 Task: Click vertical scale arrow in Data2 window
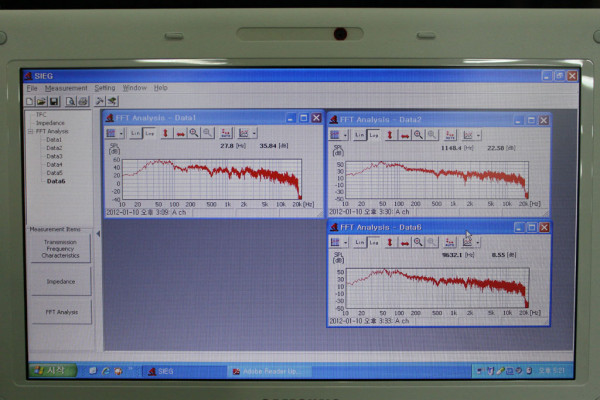click(390, 135)
